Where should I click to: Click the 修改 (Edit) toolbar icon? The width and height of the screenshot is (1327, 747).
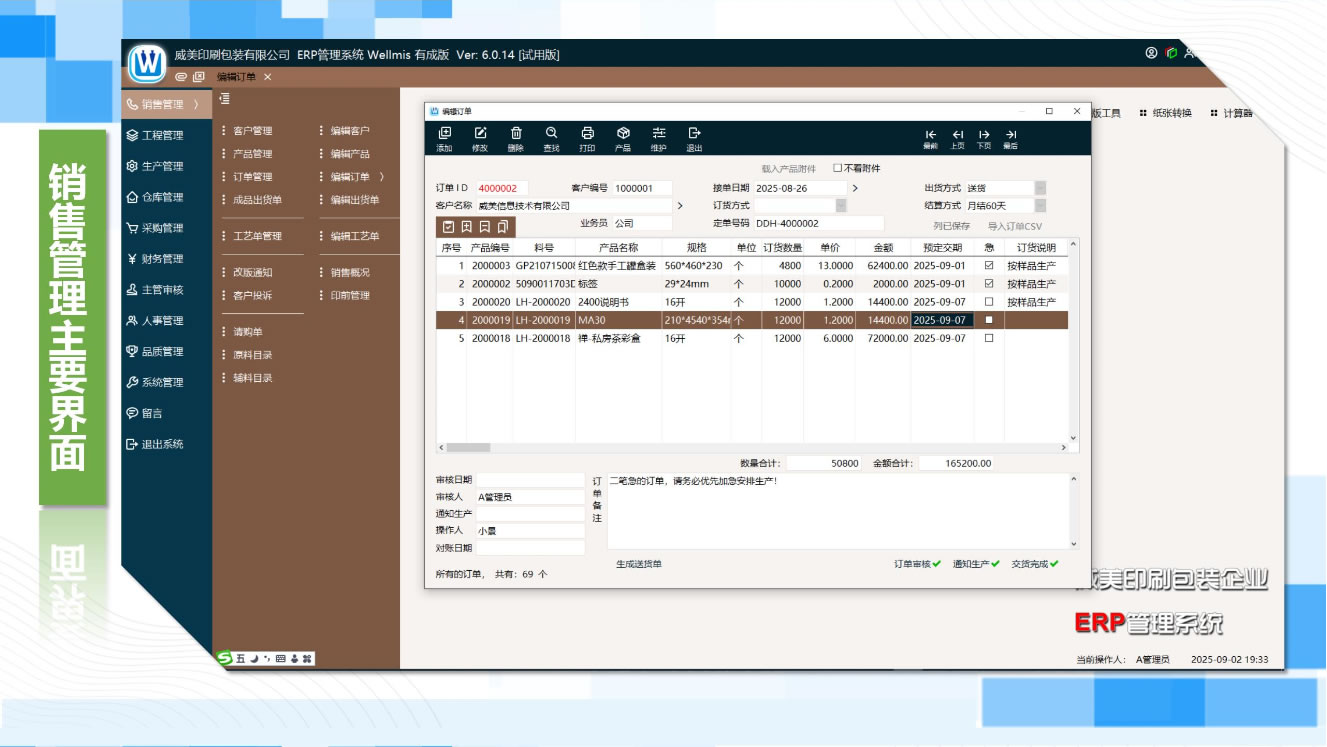tap(480, 134)
